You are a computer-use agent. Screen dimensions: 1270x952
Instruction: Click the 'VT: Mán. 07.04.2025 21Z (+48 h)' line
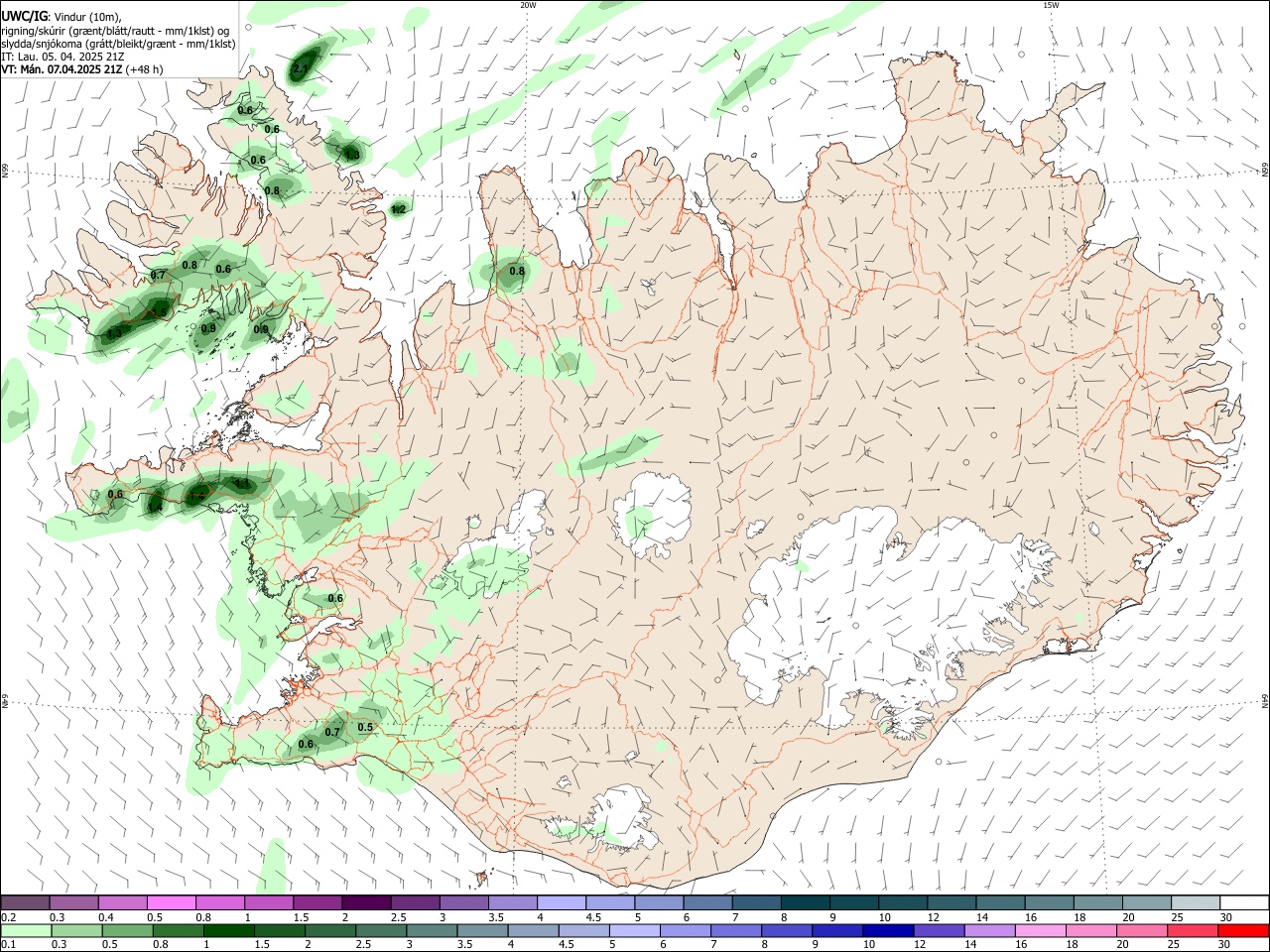click(x=81, y=69)
